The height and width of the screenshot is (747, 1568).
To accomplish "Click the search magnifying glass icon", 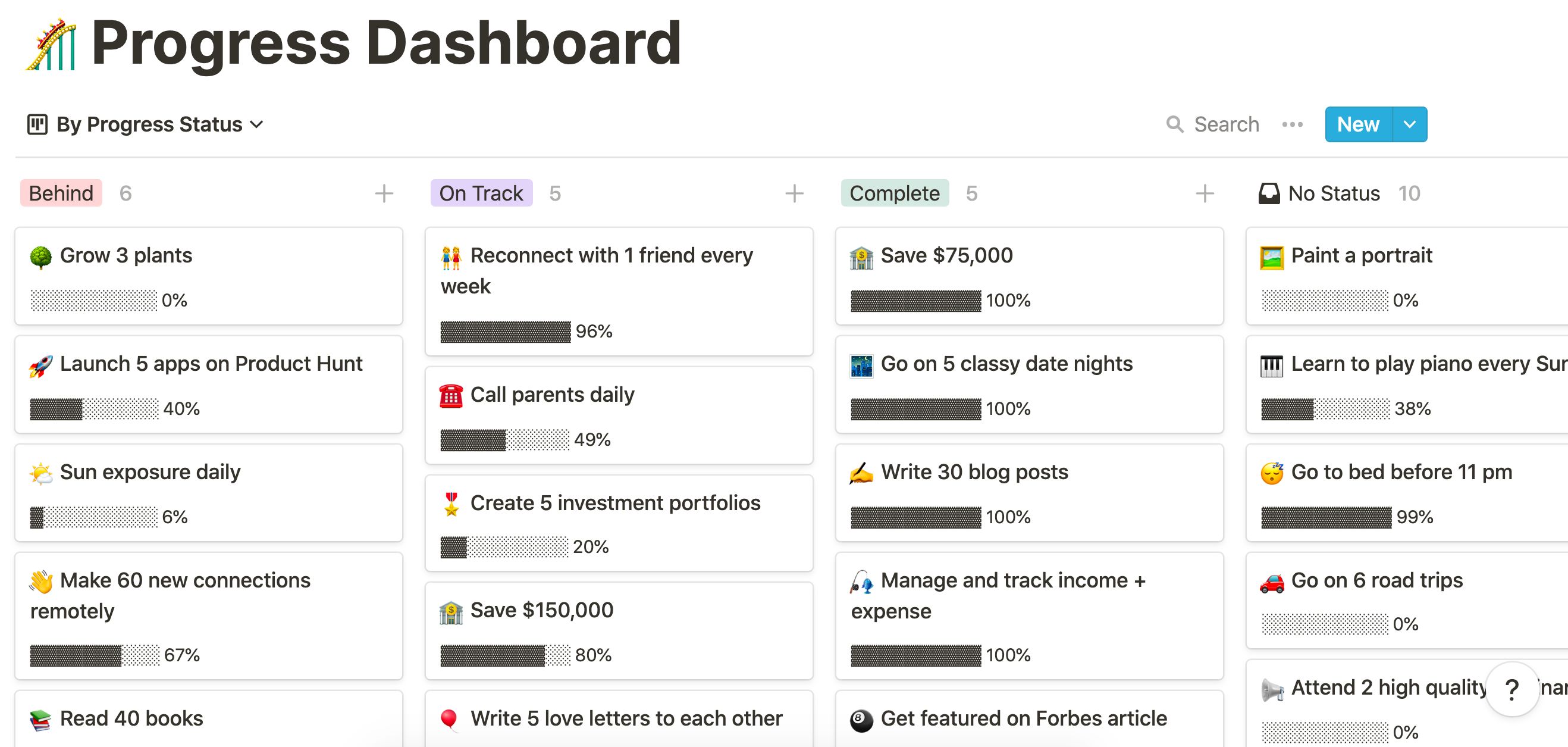I will point(1174,124).
